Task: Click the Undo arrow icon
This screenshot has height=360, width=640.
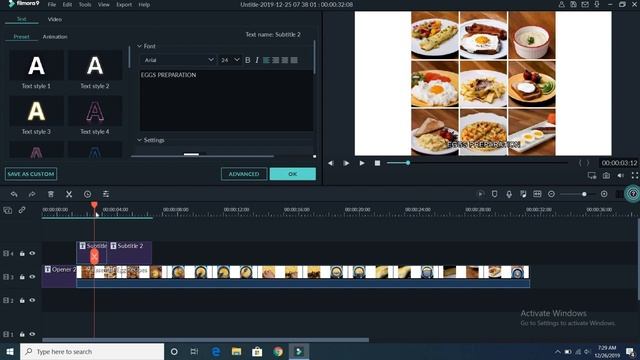Action: coord(14,194)
